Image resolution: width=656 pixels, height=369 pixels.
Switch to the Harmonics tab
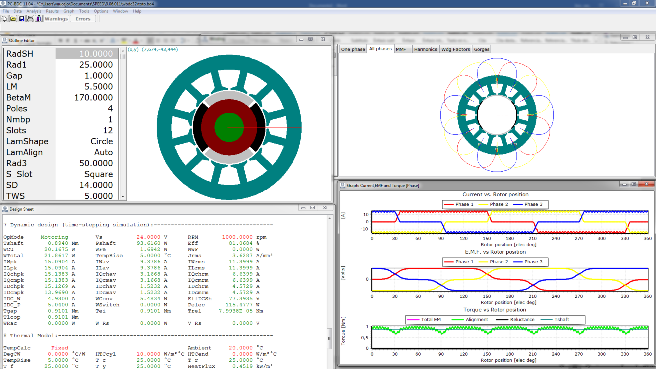pyautogui.click(x=425, y=49)
